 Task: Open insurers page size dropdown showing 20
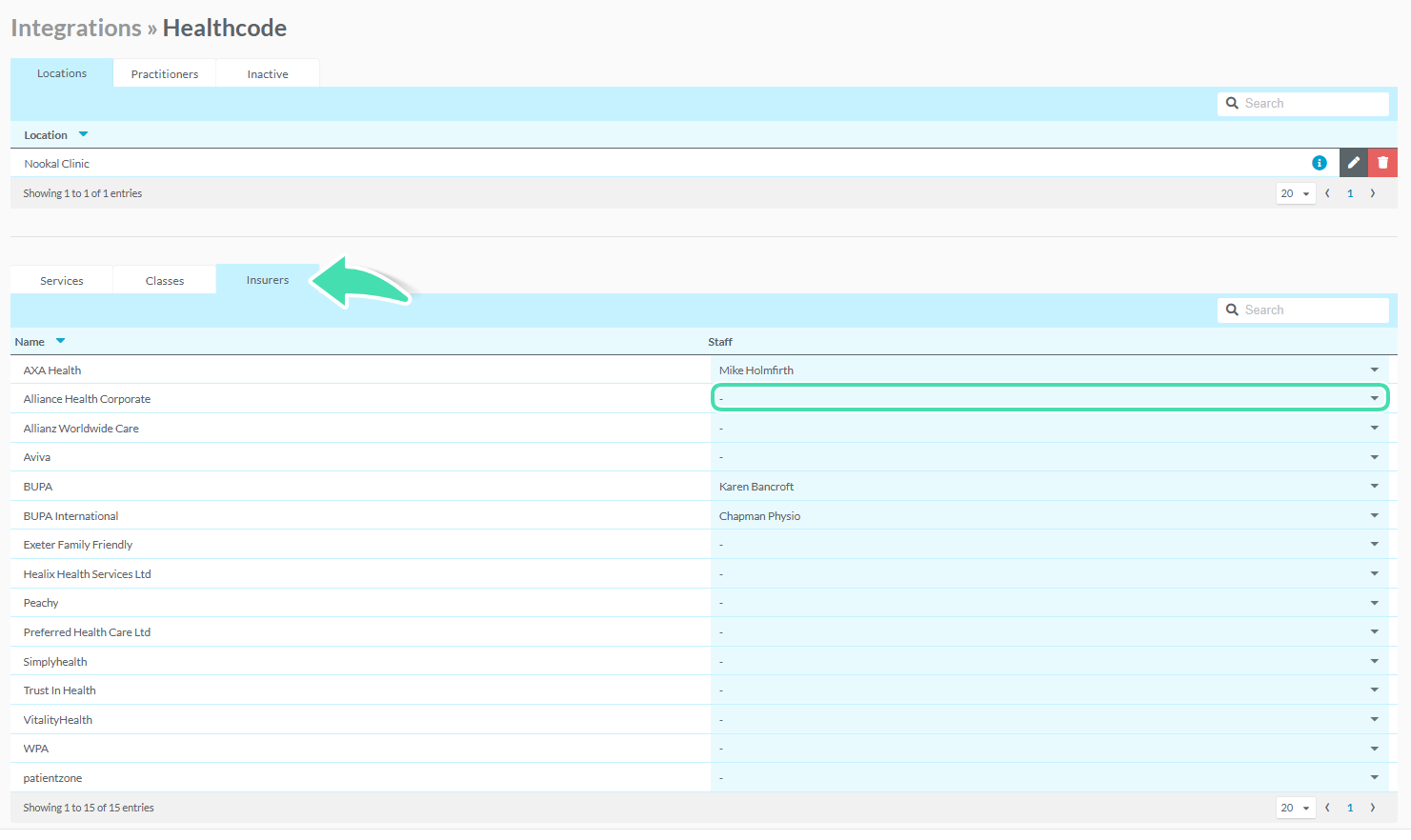pos(1296,808)
